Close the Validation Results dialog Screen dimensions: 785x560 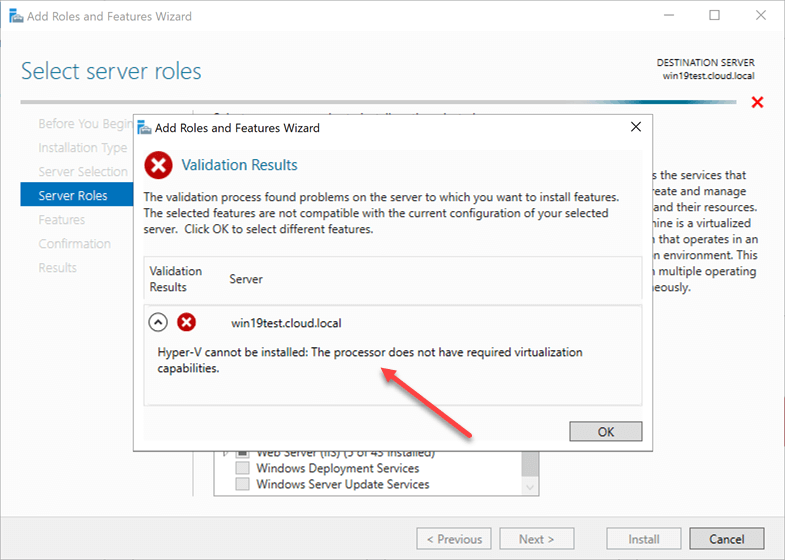pyautogui.click(x=636, y=127)
